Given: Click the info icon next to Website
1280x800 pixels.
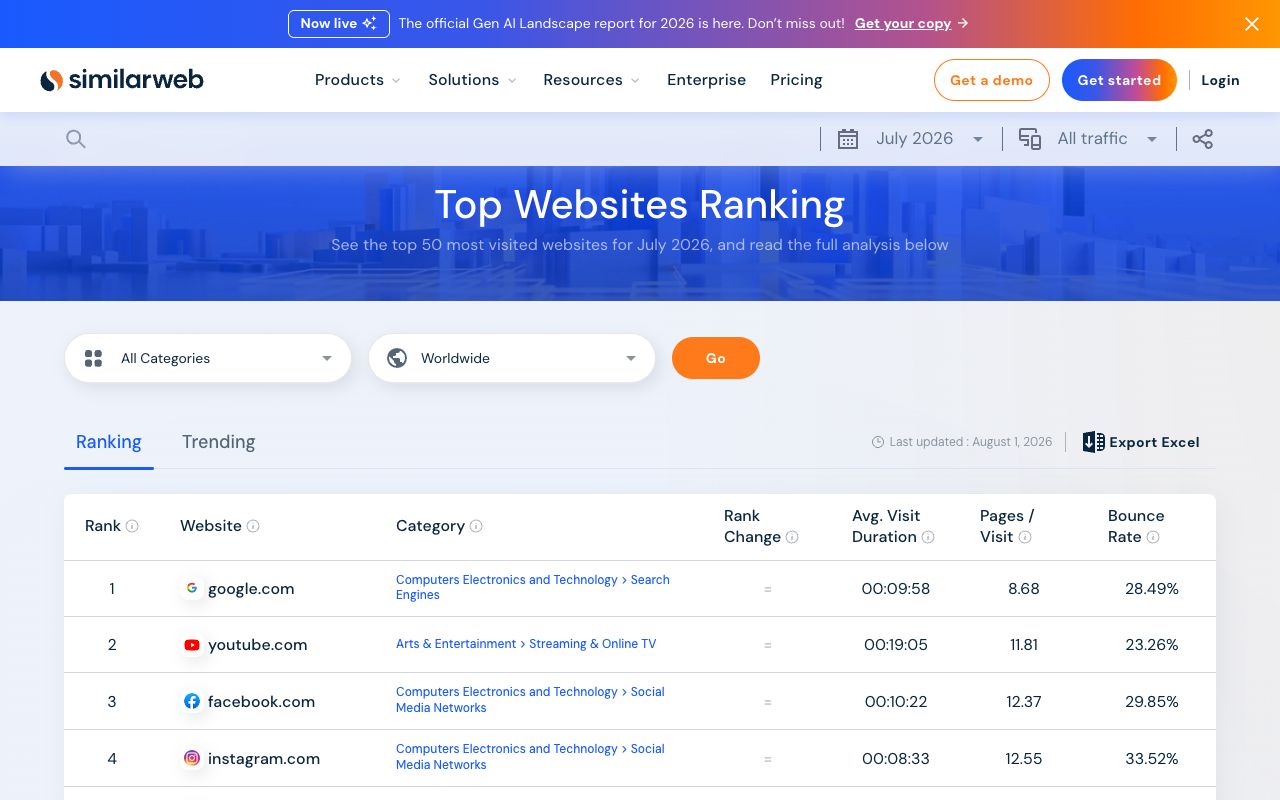Looking at the screenshot, I should click(253, 526).
